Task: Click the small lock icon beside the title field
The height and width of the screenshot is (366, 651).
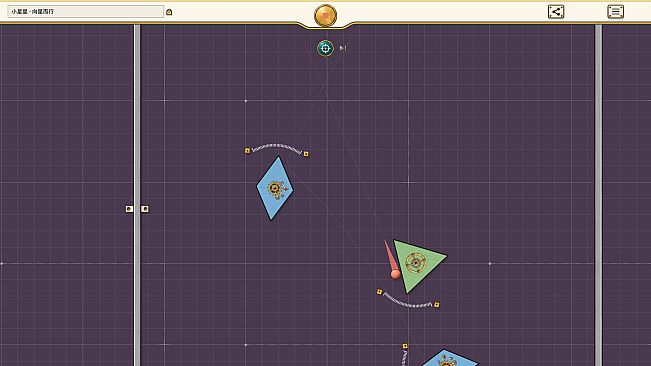Action: point(169,12)
